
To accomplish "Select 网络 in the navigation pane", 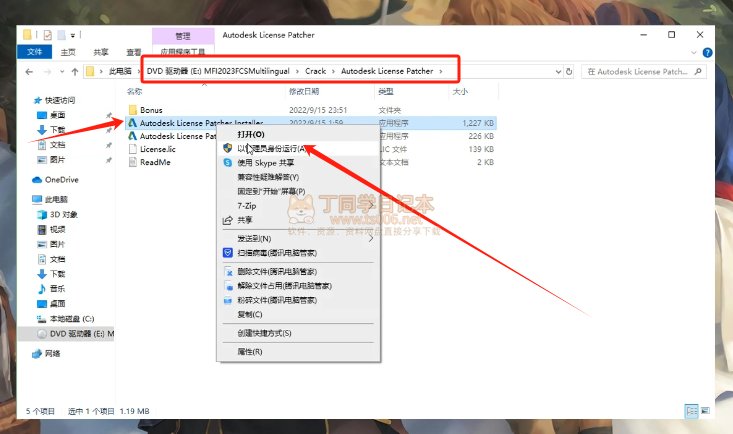I will coord(52,354).
